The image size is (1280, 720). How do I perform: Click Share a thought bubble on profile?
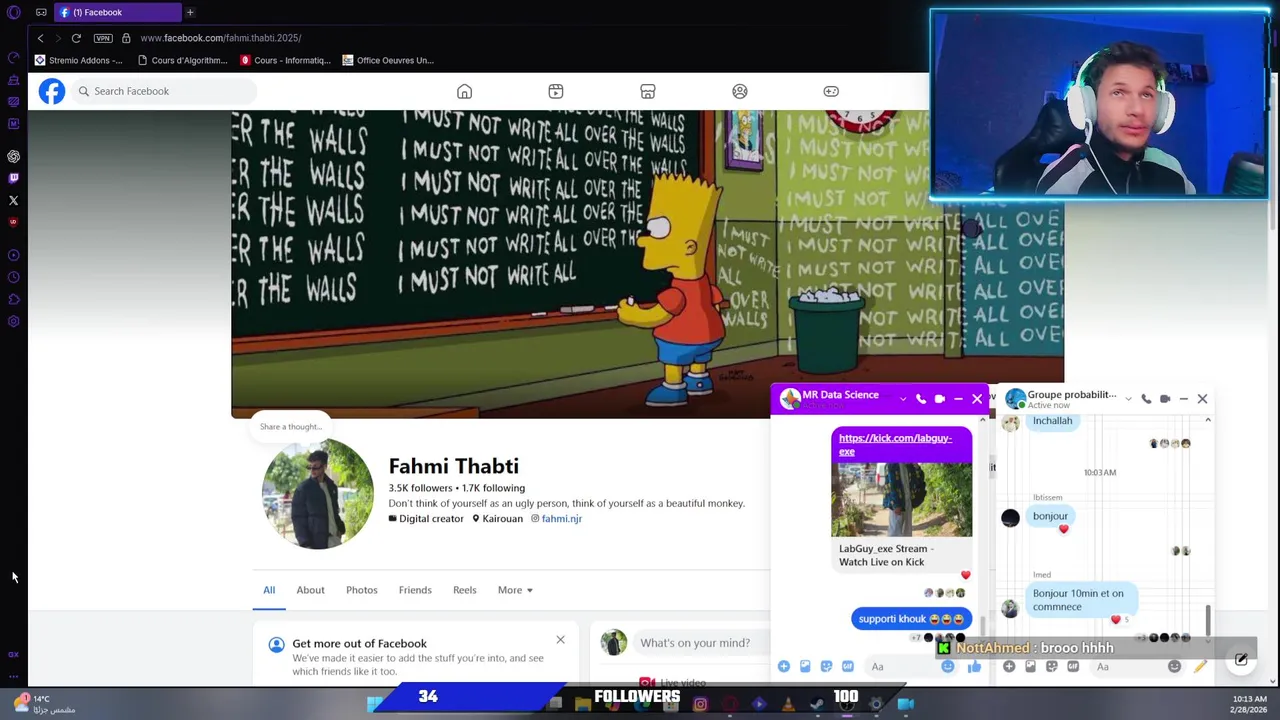tap(290, 426)
